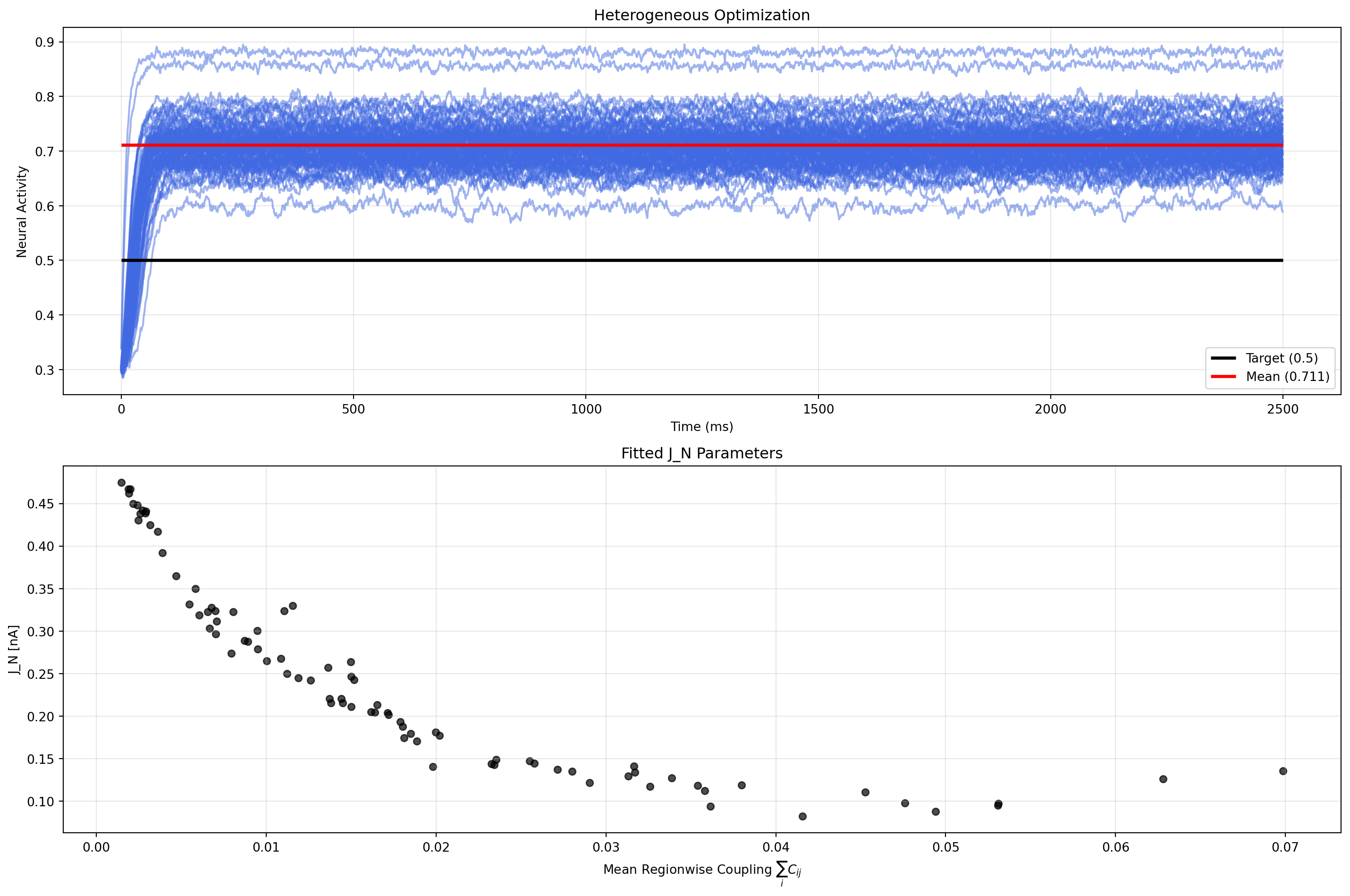Click the 2500 tick on time axis
Image resolution: width=1350 pixels, height=896 pixels.
point(1282,409)
